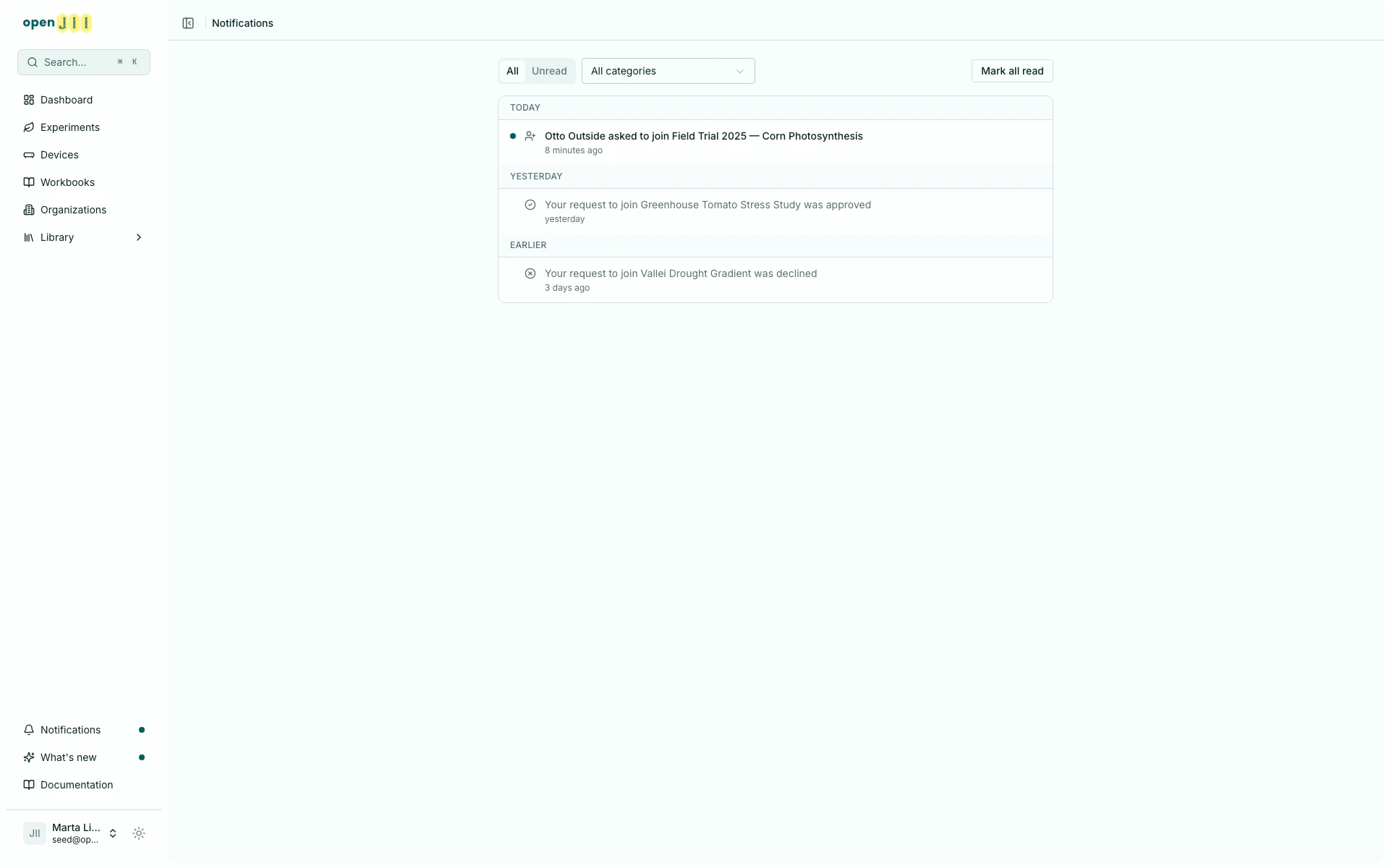Click the YESTERDAY section header
This screenshot has width=1389, height=868.
536,176
